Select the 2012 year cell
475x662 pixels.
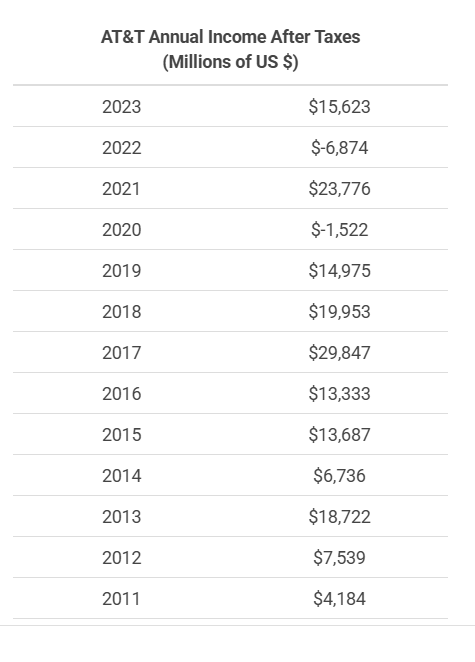(122, 557)
